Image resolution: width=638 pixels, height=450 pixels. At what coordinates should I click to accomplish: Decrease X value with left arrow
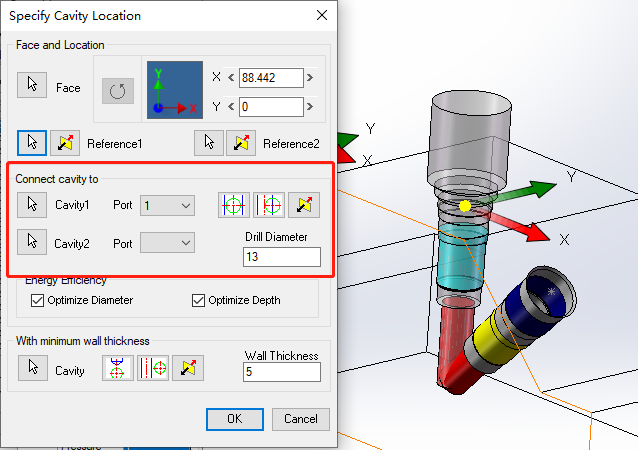(x=231, y=77)
